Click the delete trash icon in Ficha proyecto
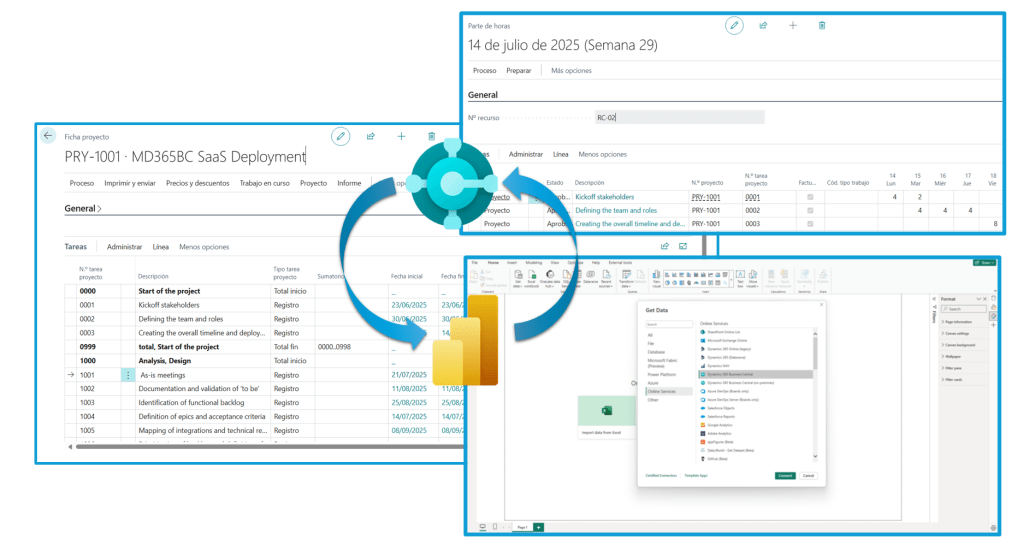 click(x=431, y=136)
